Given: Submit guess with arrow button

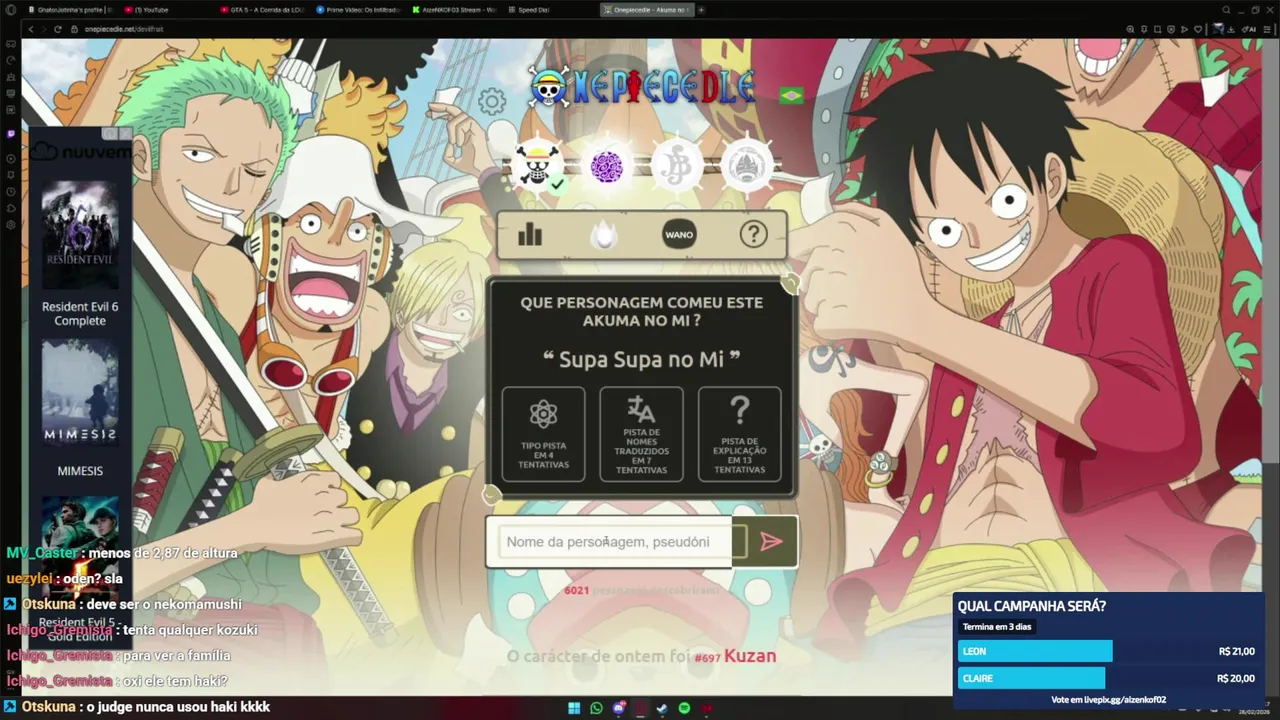Looking at the screenshot, I should click(x=771, y=542).
